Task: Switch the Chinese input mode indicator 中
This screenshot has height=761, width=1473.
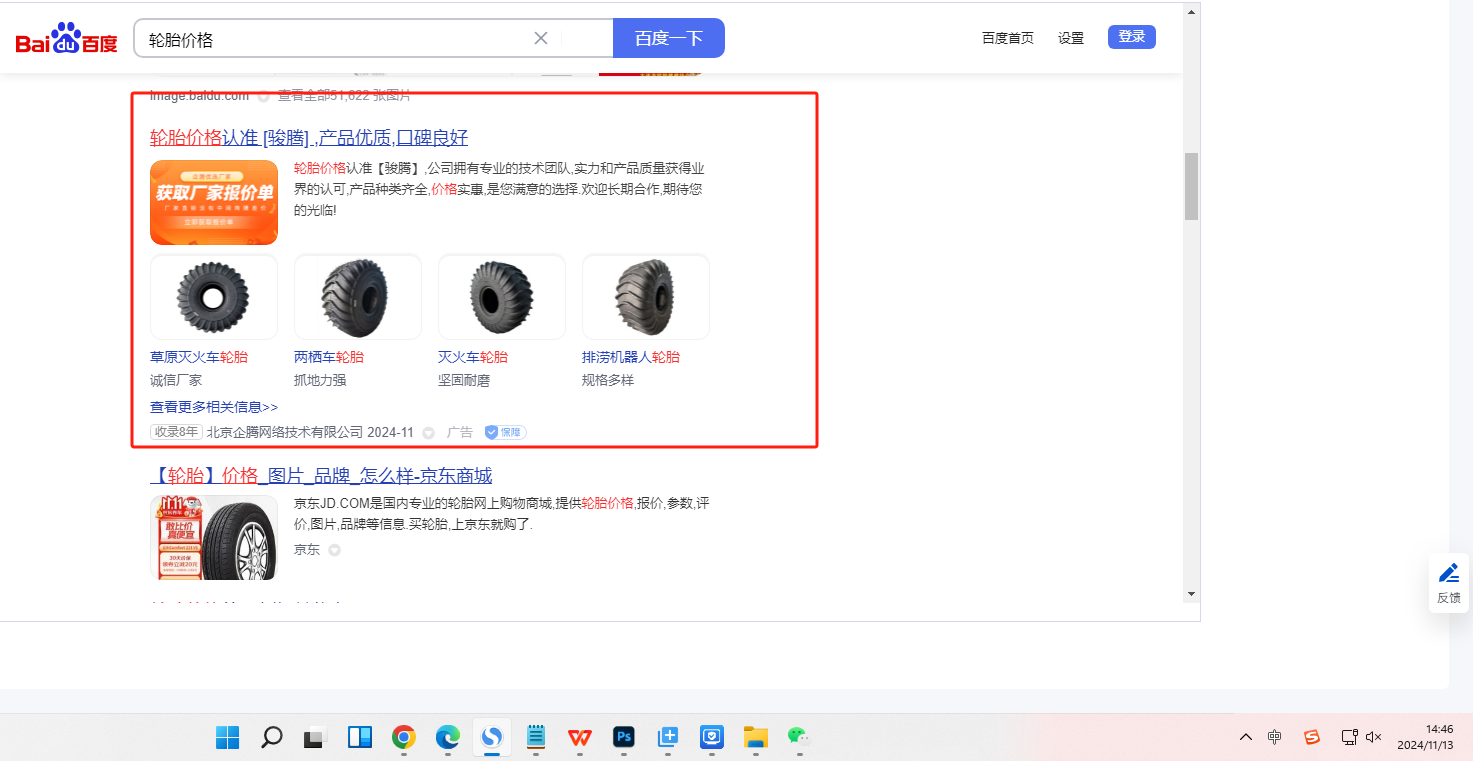Action: [1275, 737]
